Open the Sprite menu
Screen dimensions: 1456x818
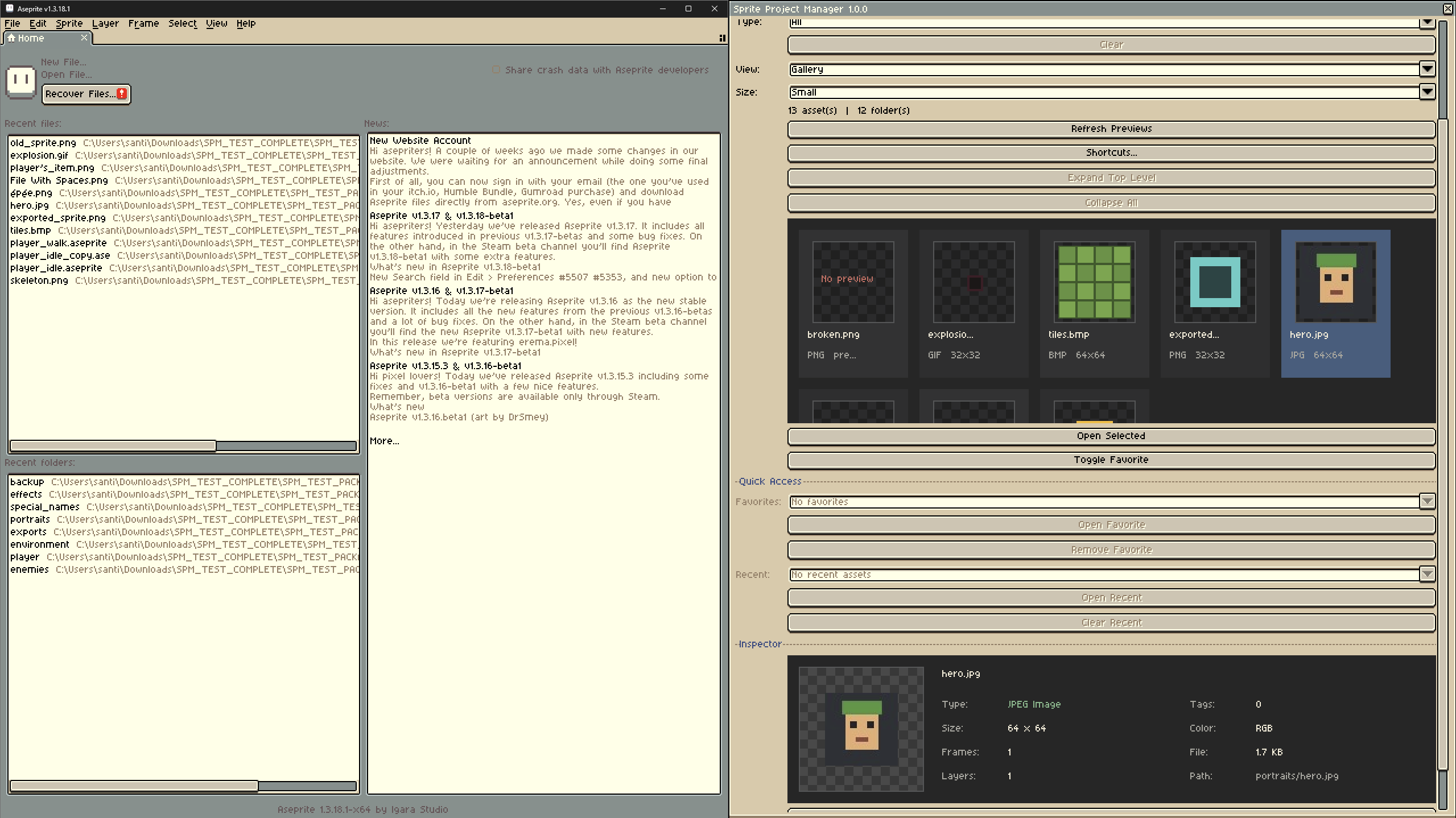[69, 23]
